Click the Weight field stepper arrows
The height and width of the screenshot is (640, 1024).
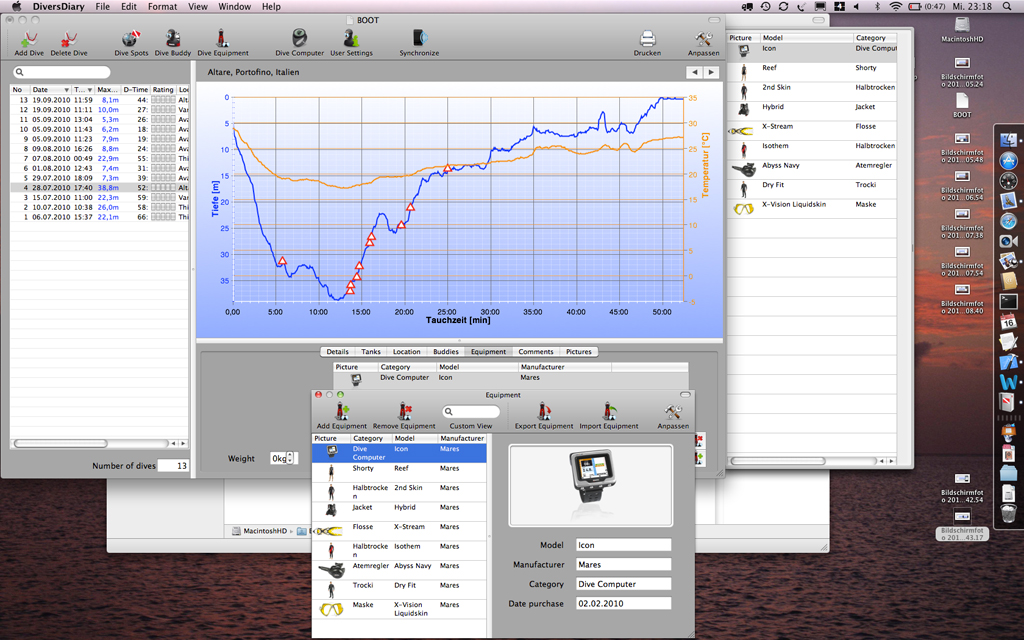(291, 458)
